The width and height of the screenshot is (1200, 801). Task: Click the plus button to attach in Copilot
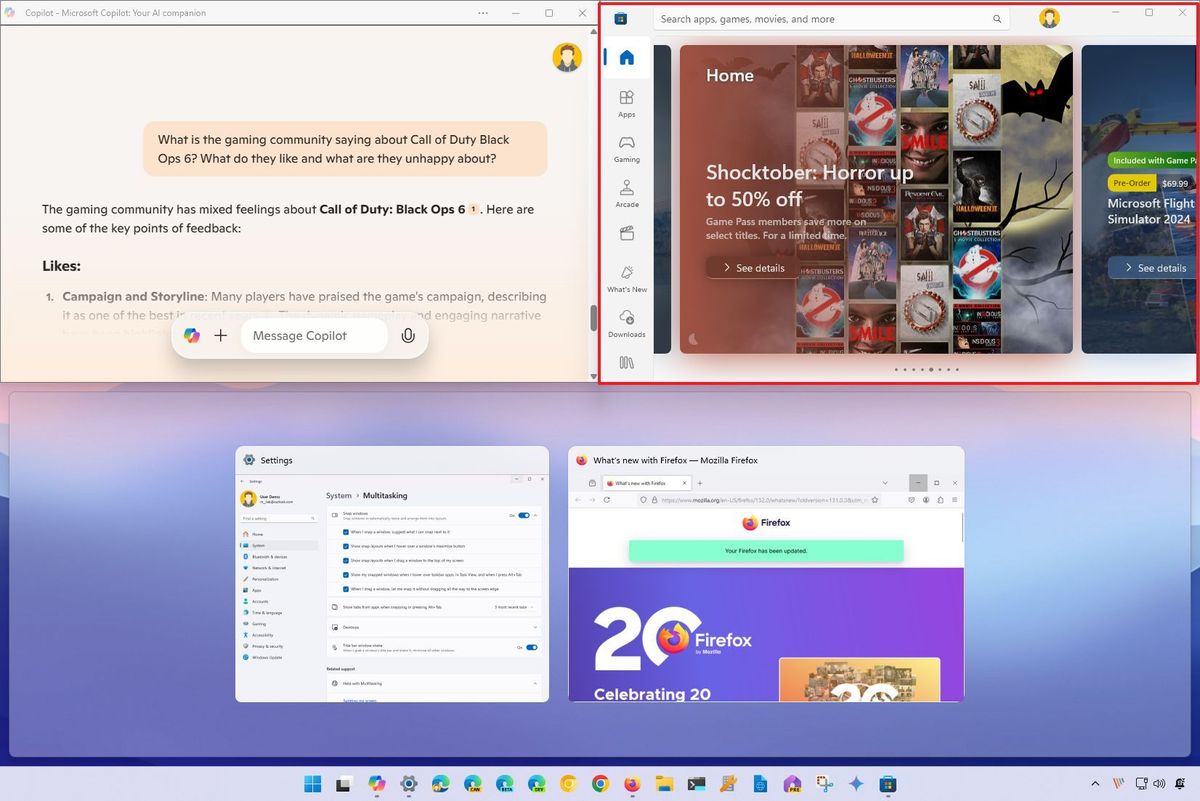coord(220,335)
